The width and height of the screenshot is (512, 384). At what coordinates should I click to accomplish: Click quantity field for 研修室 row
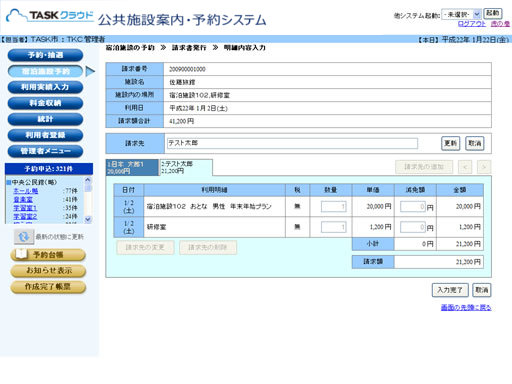point(334,227)
